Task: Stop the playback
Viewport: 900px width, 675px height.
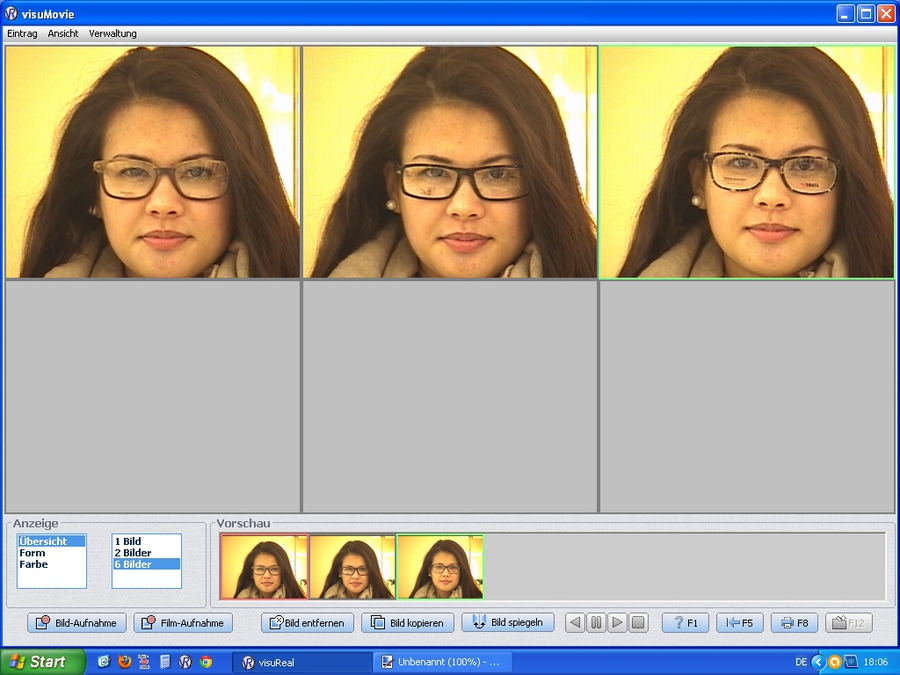Action: [x=638, y=623]
